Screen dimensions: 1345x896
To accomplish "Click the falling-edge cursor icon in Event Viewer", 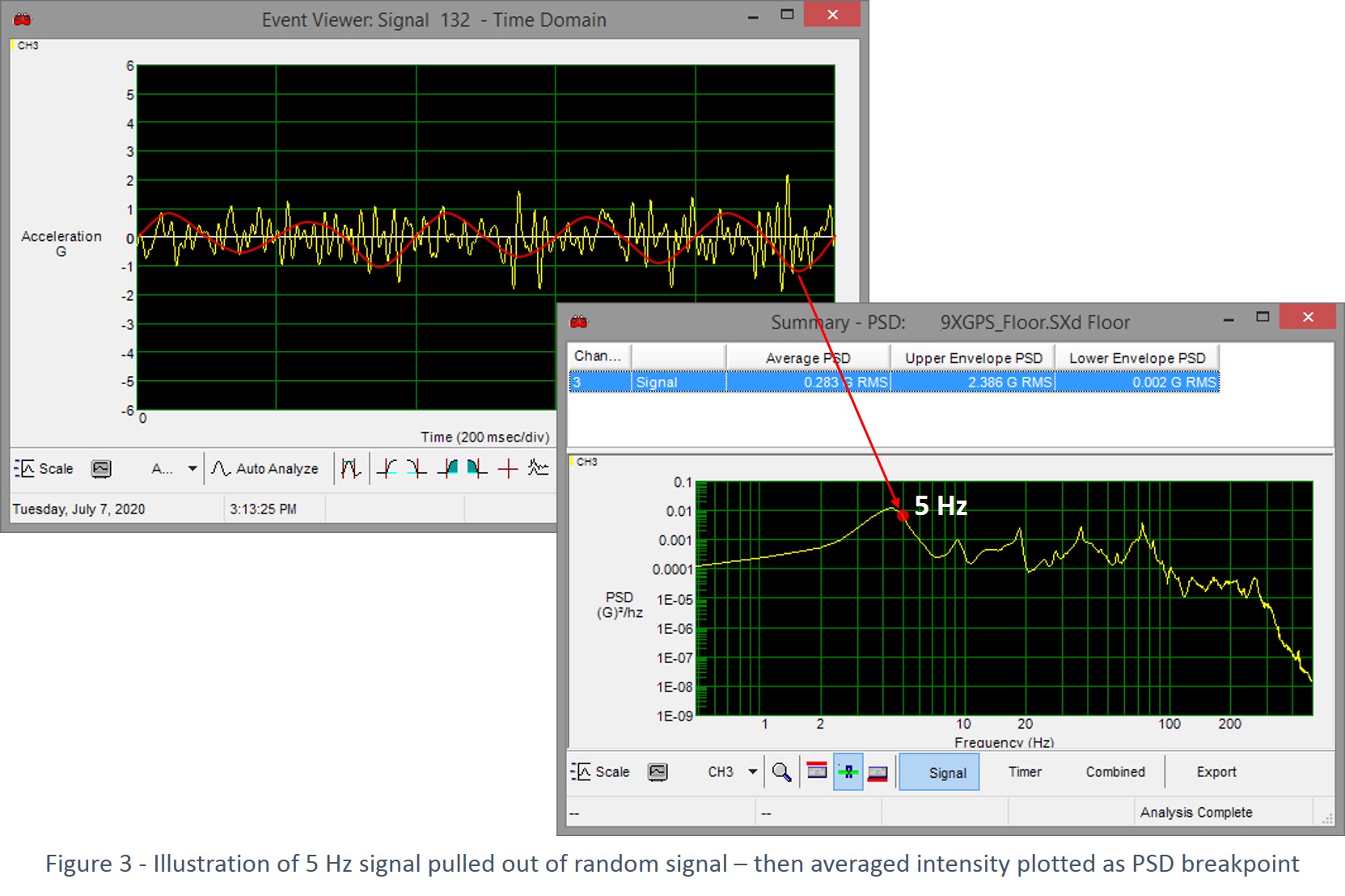I will click(417, 468).
